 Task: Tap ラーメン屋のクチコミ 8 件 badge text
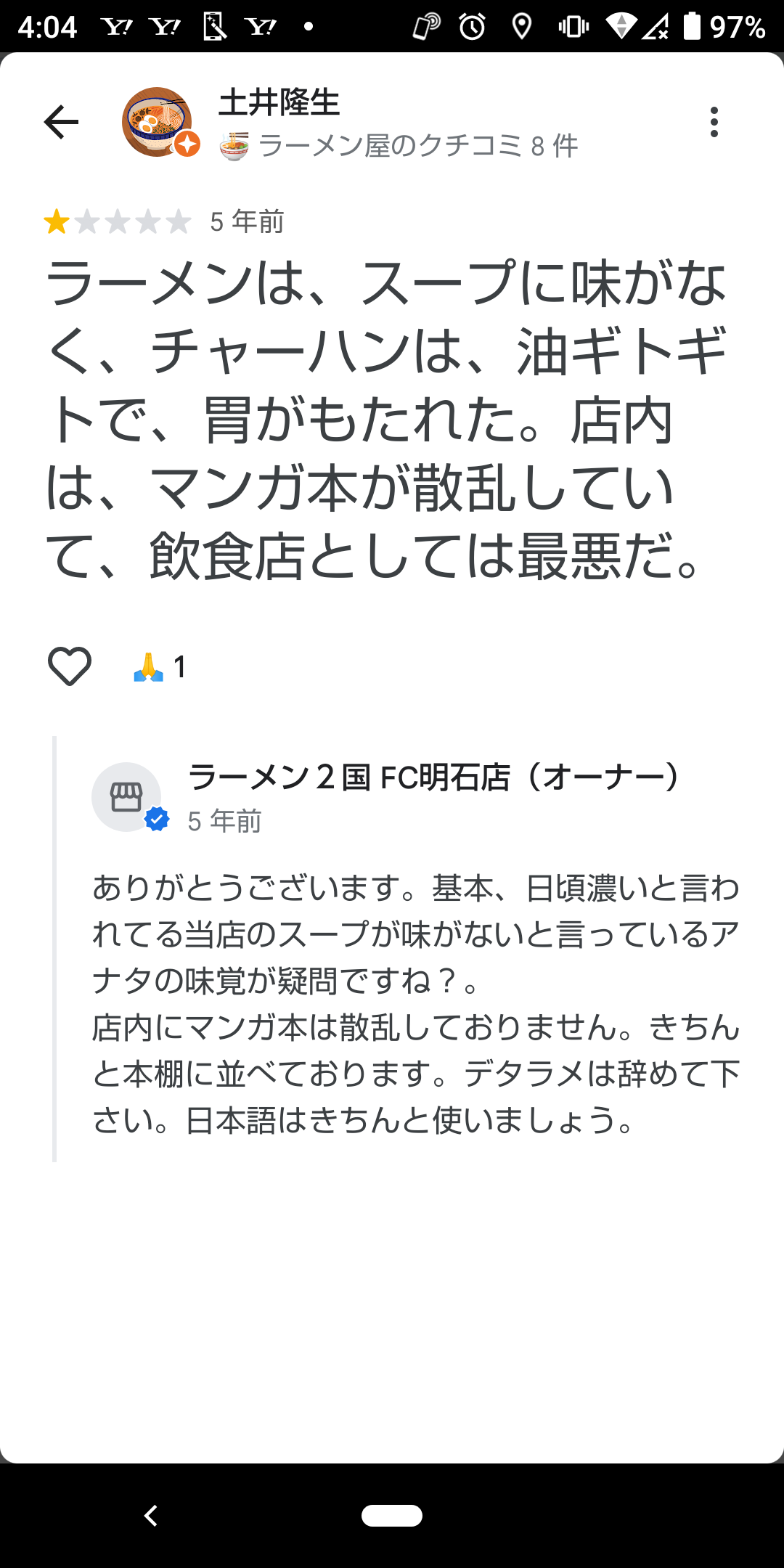[418, 146]
